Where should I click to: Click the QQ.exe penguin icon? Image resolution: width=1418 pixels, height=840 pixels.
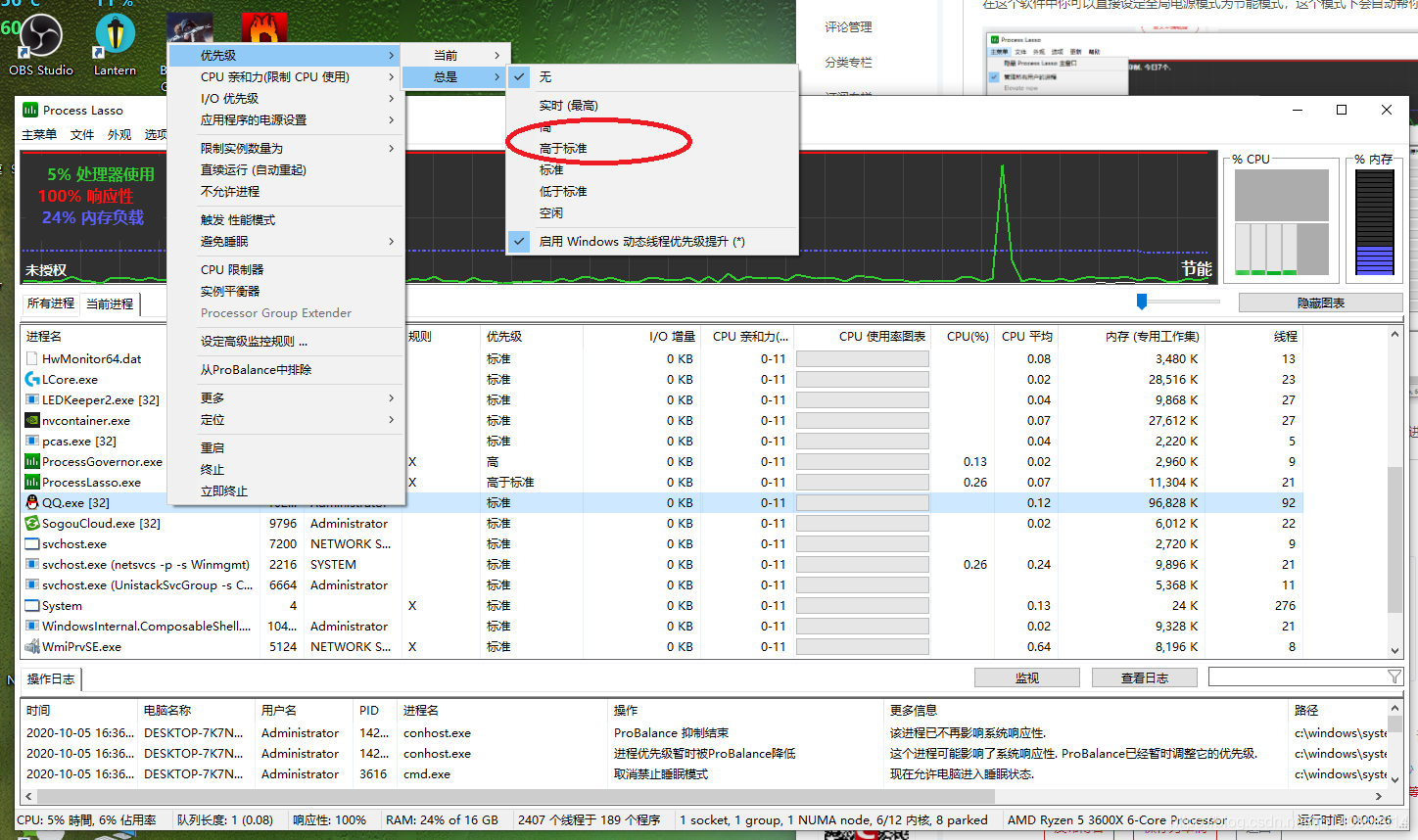32,503
